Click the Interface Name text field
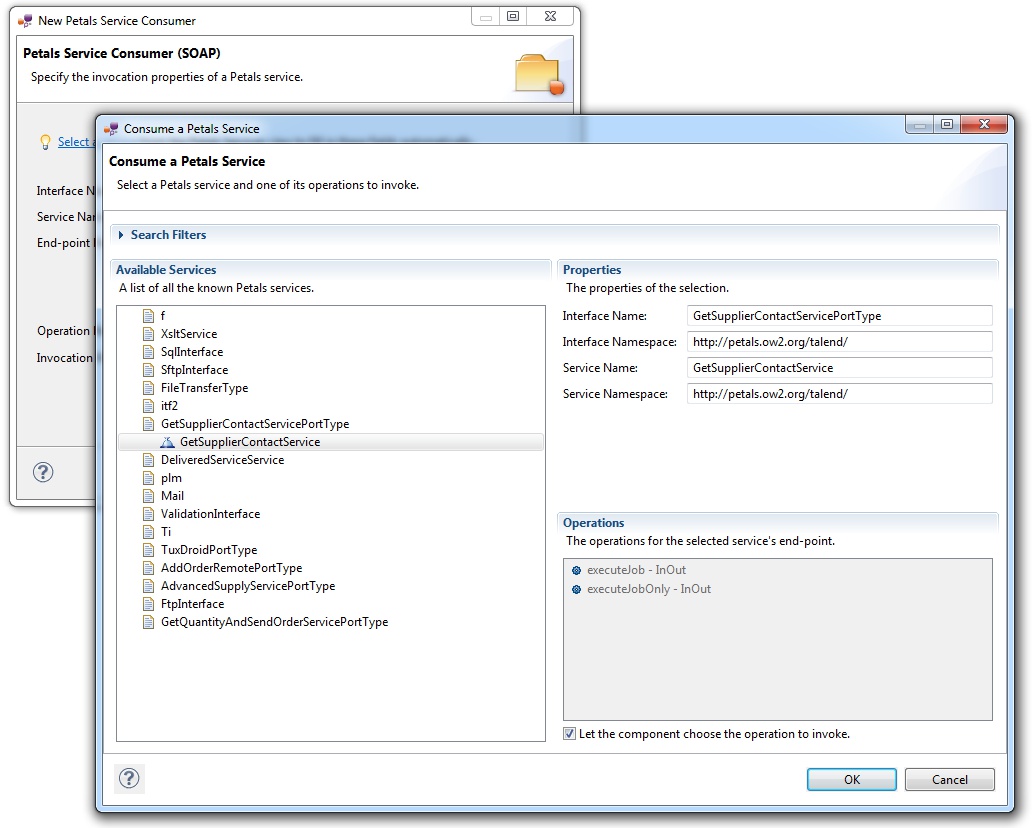Screen dimensions: 1036x828 (840, 316)
